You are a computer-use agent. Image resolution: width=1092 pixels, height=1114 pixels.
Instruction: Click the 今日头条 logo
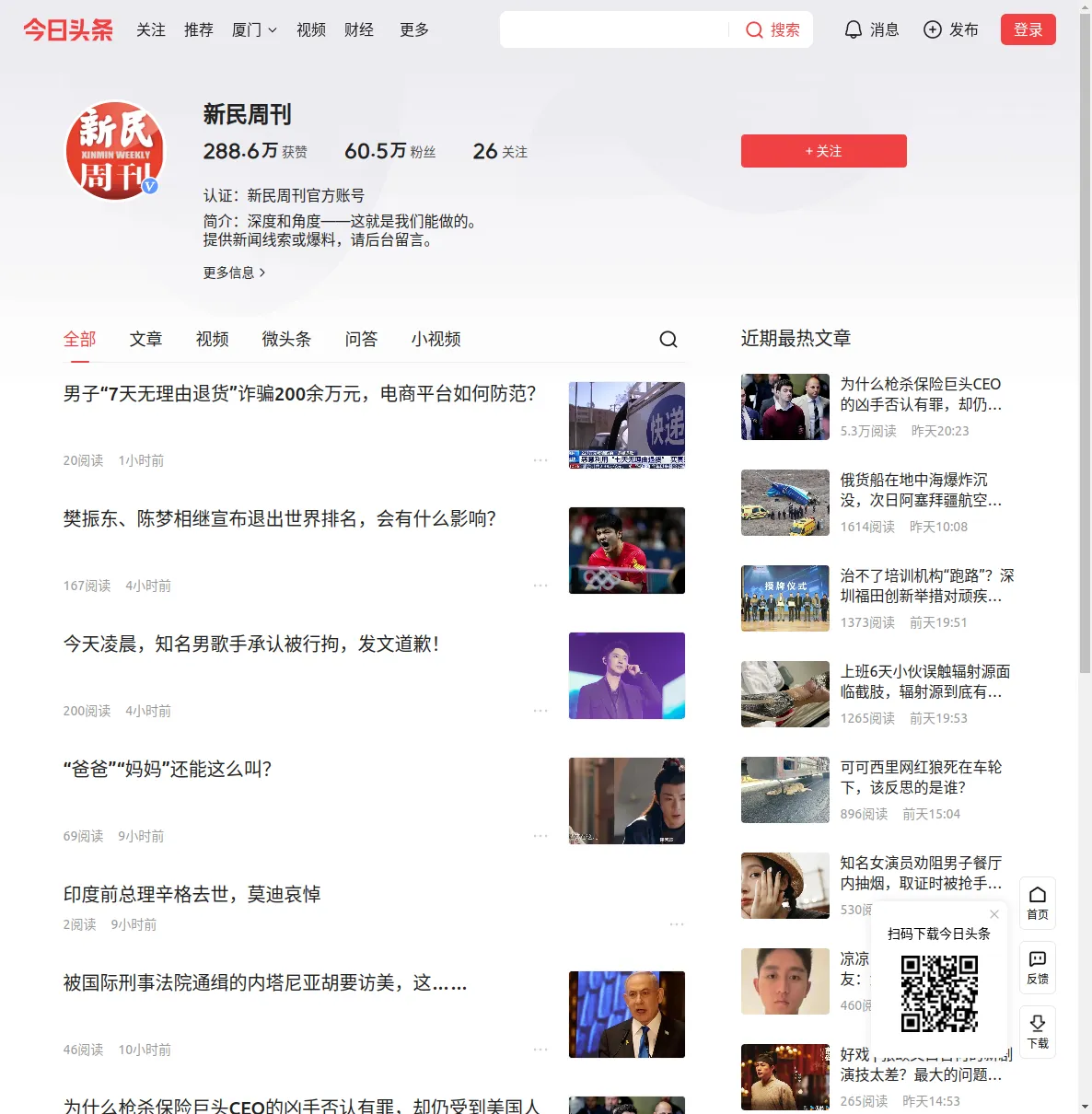click(68, 29)
